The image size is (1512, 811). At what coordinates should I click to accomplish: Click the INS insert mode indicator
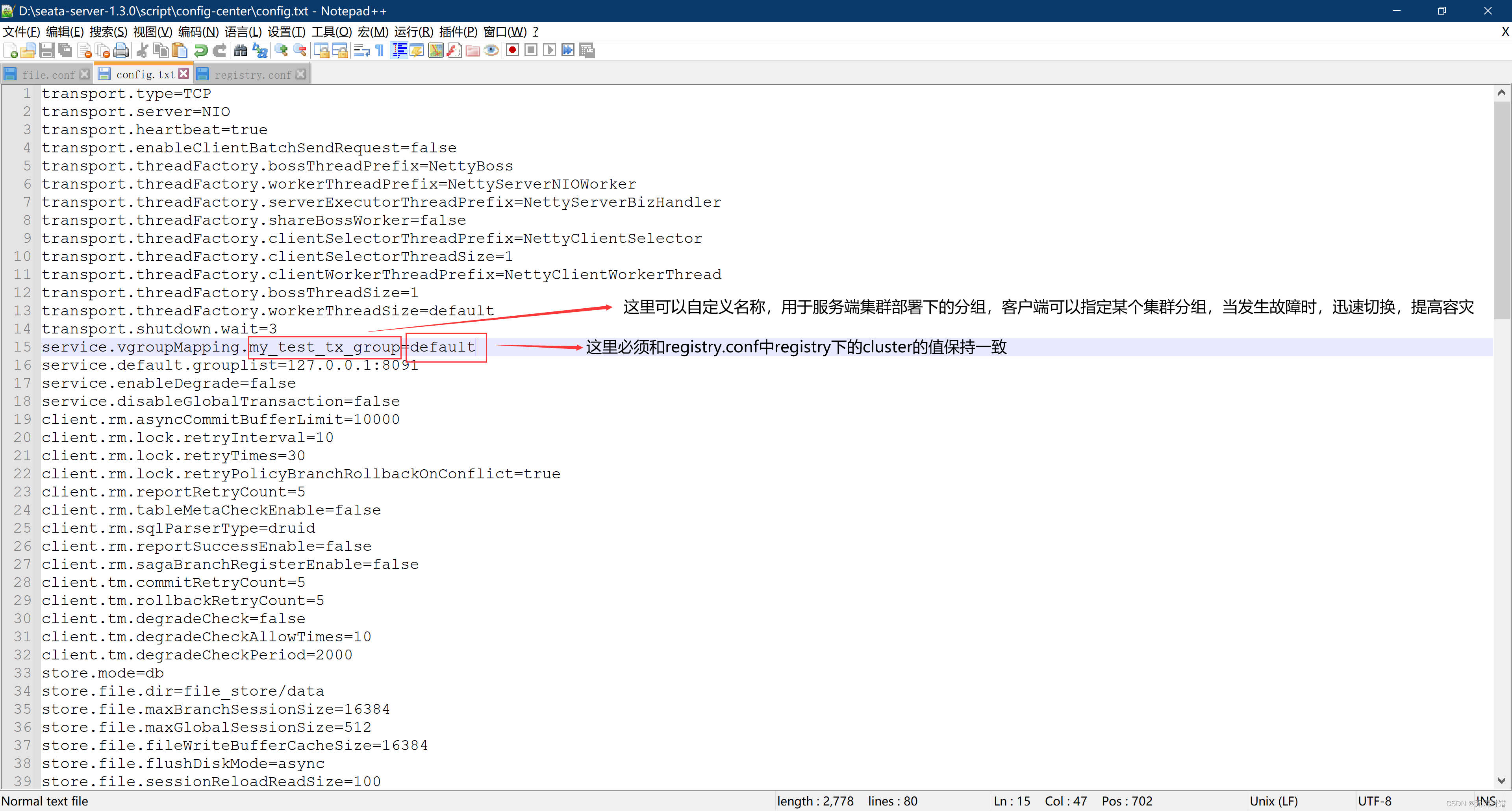[1486, 801]
